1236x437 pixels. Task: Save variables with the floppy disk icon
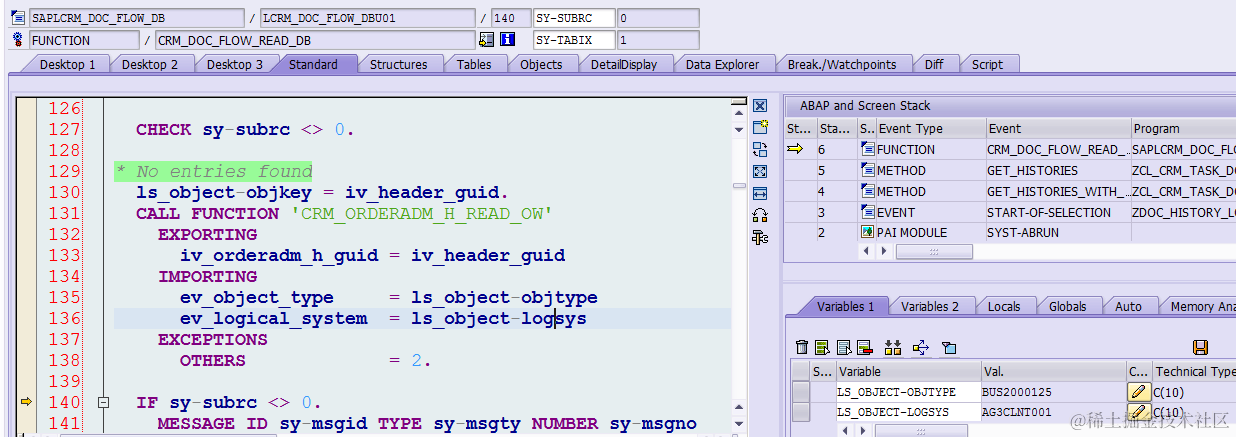pyautogui.click(x=1201, y=347)
